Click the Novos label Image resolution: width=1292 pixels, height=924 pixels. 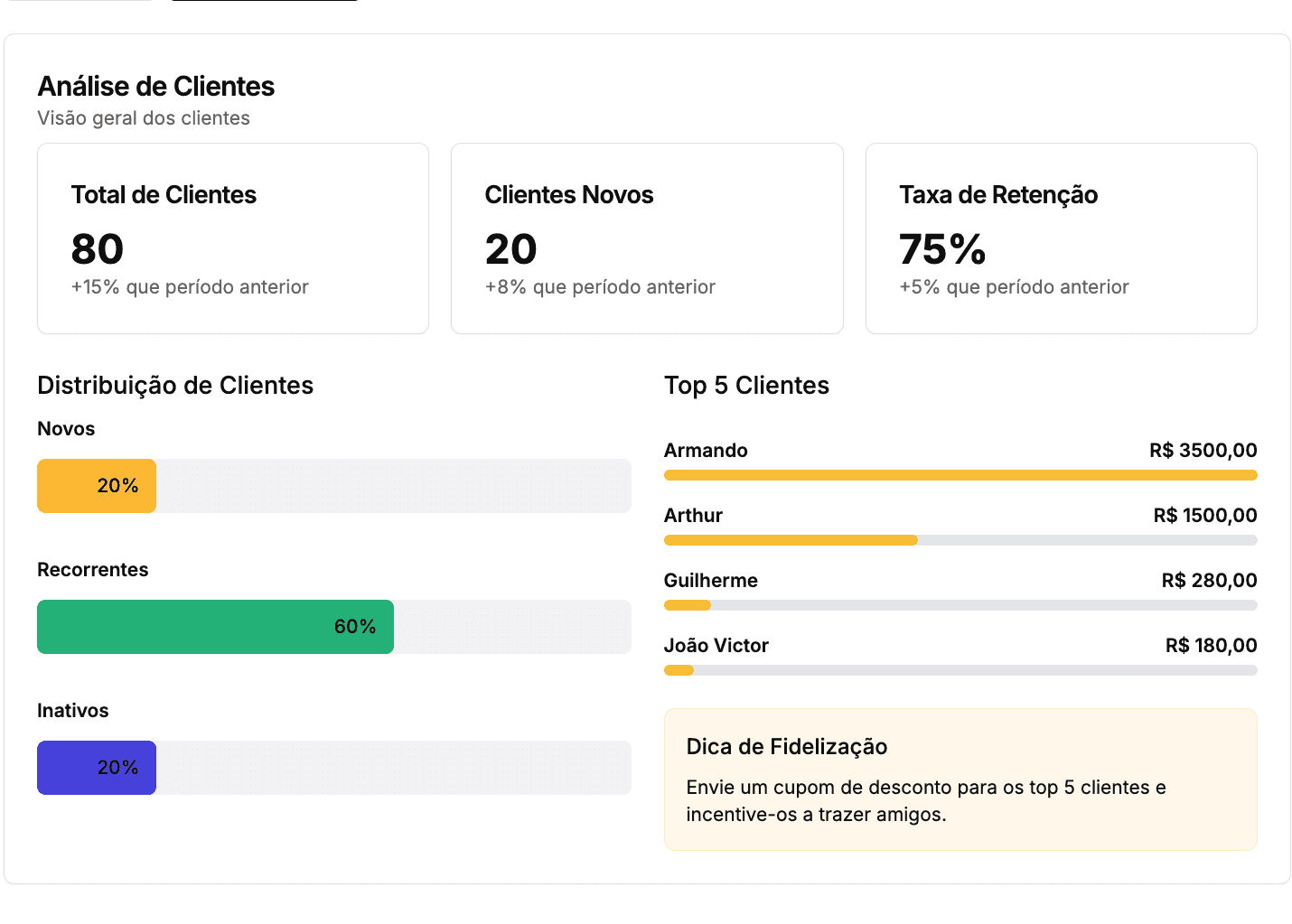tap(66, 429)
